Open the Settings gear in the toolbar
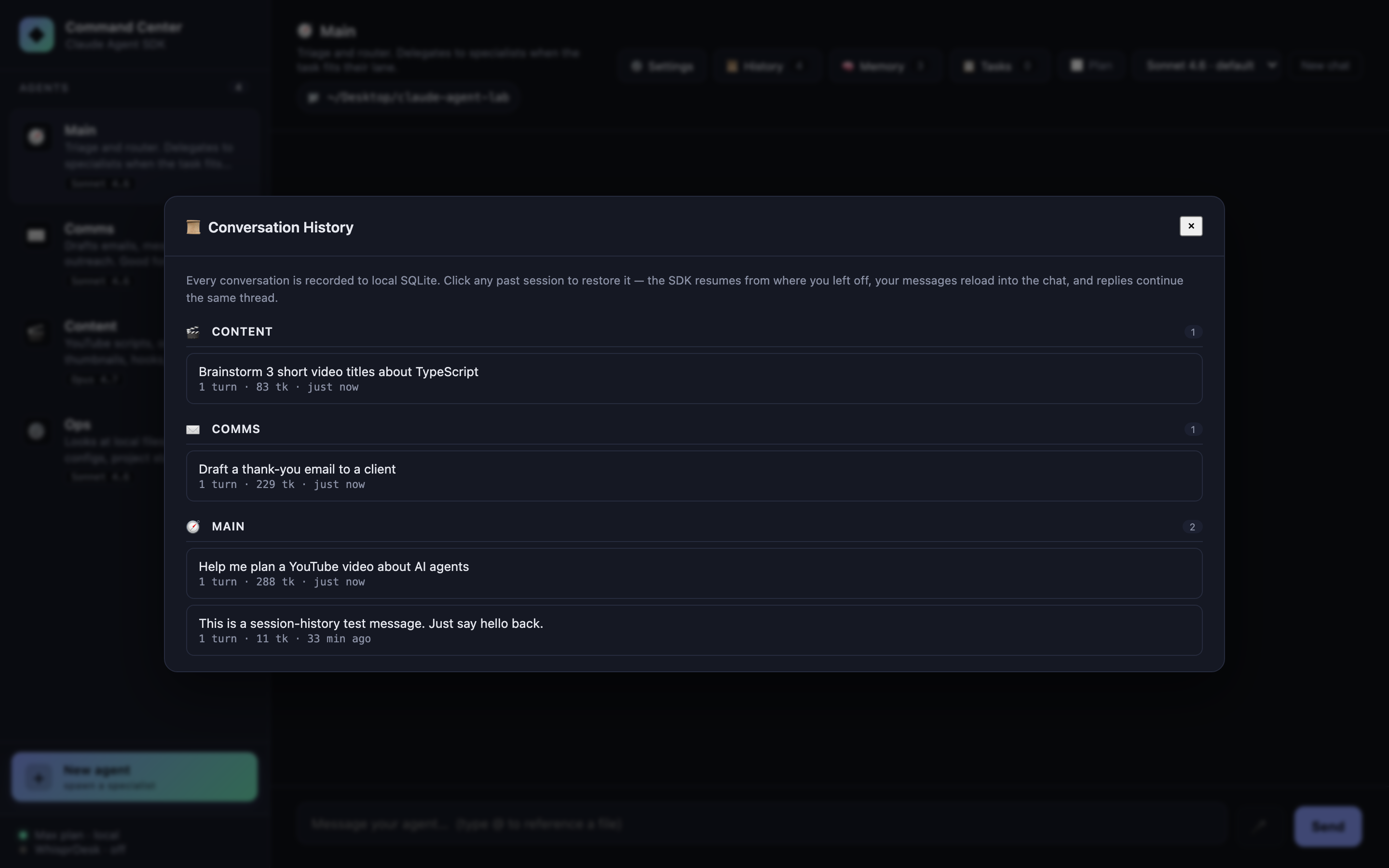 pos(638,66)
